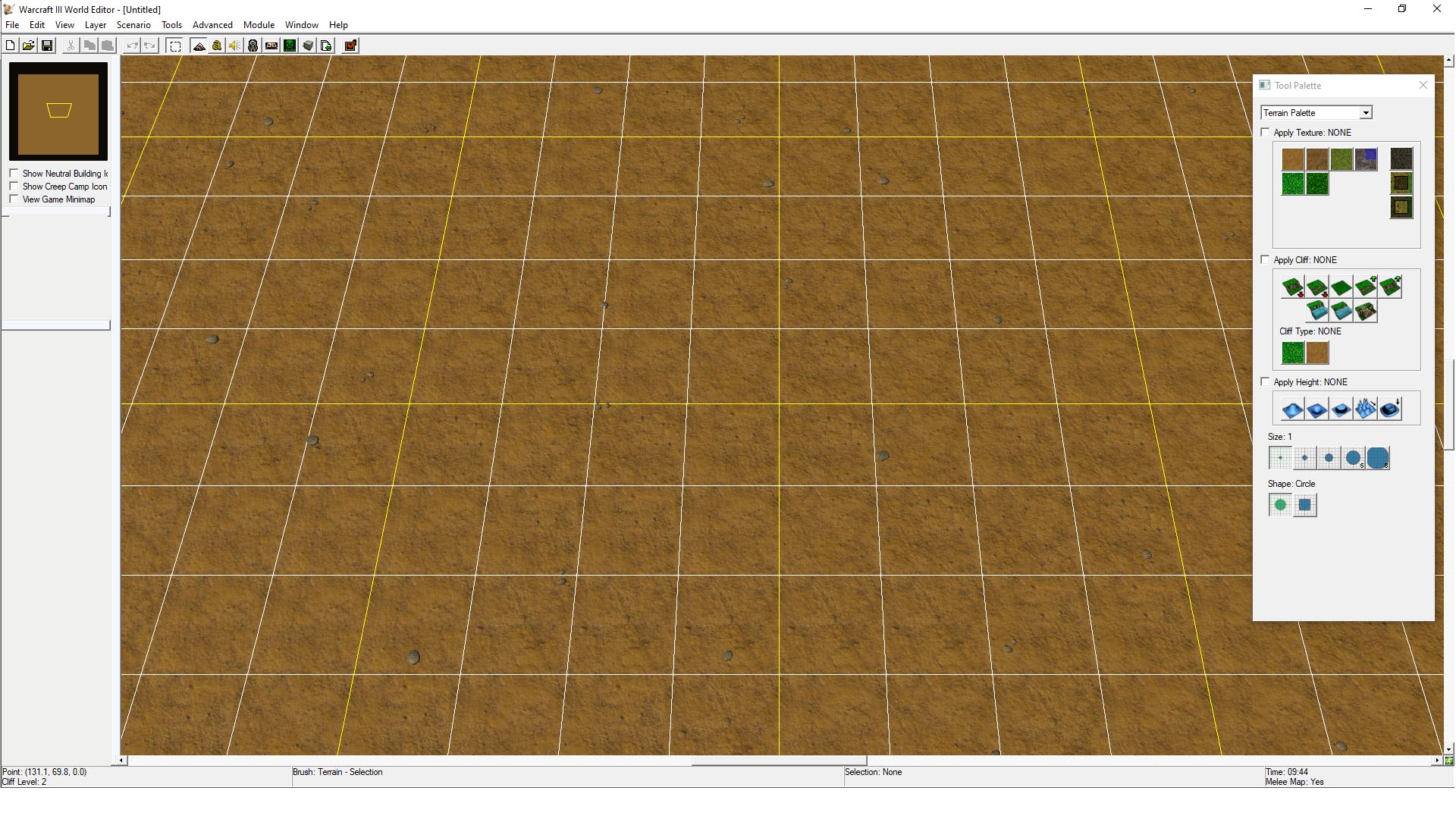
Task: Select the Raise Terrain height tool
Action: click(x=1293, y=408)
